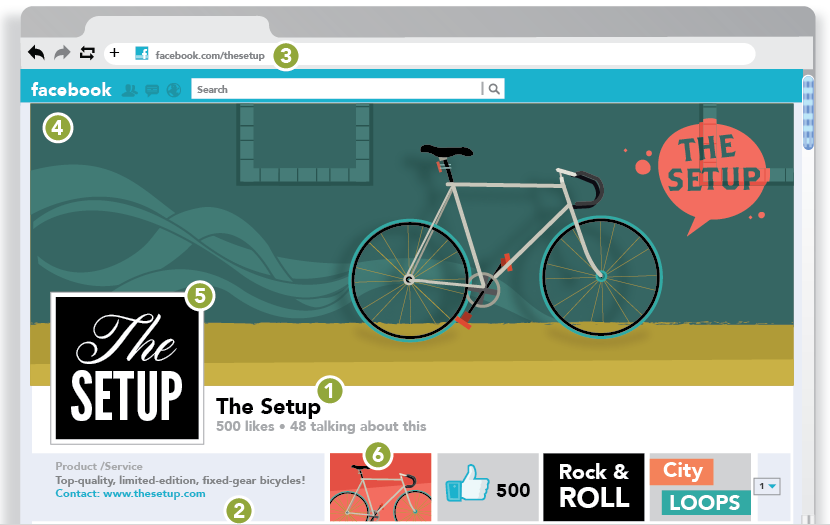Open the notifications globe icon
This screenshot has width=830, height=525.
click(174, 90)
